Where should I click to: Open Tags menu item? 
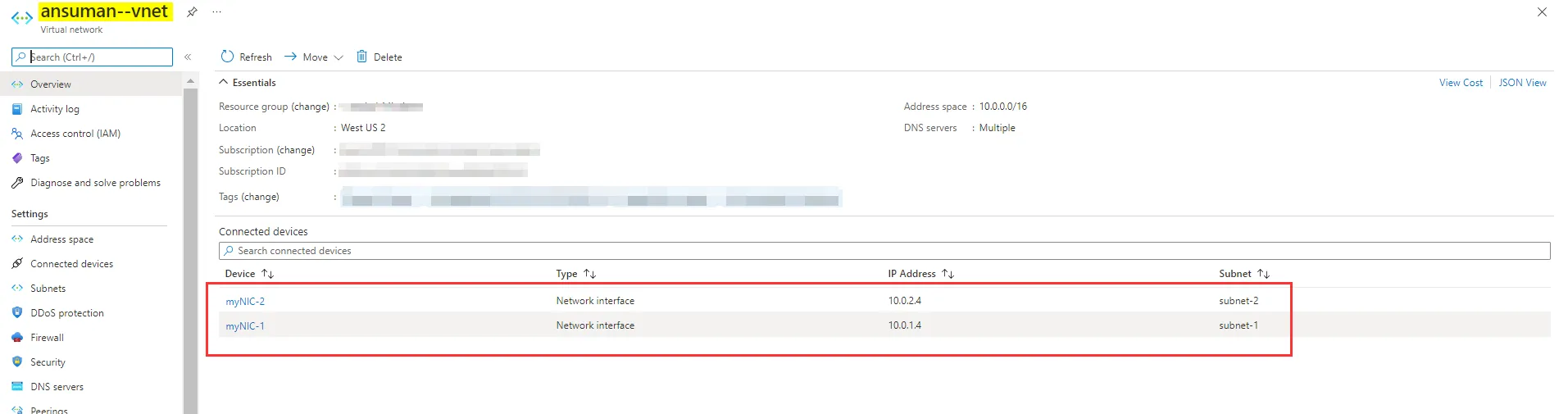click(x=40, y=158)
